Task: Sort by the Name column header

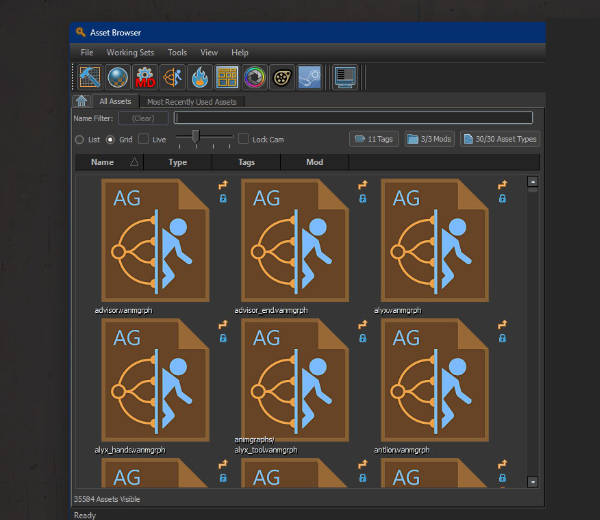Action: [109, 162]
